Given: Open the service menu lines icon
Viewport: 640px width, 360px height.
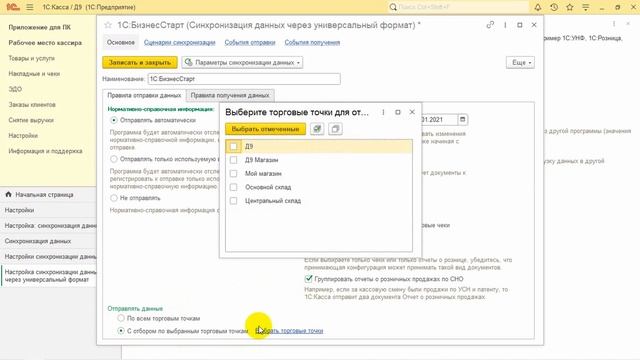Looking at the screenshot, I should [586, 7].
